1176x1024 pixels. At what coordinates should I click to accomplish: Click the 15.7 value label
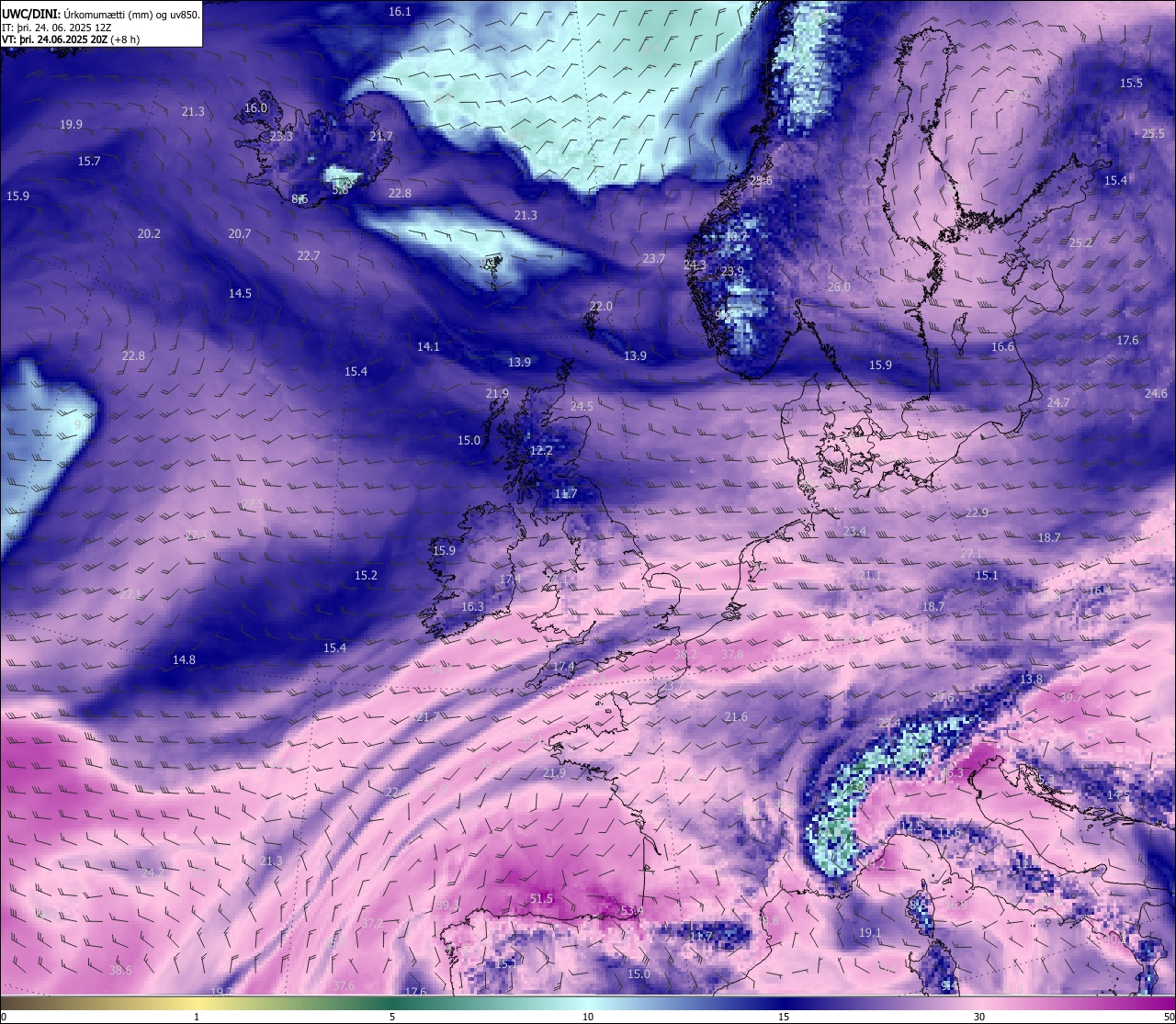click(x=89, y=161)
